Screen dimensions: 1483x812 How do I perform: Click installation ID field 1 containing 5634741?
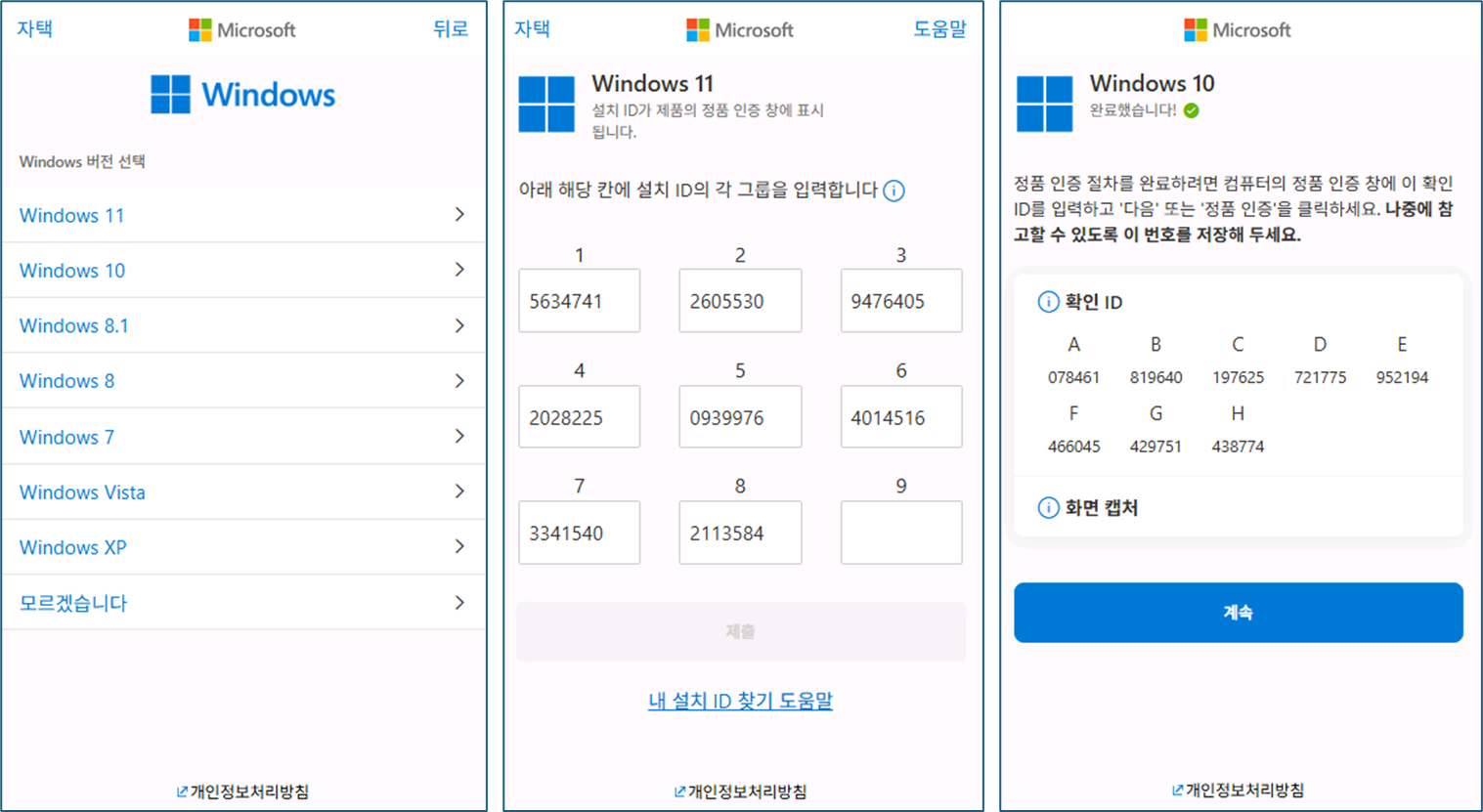[x=579, y=301]
